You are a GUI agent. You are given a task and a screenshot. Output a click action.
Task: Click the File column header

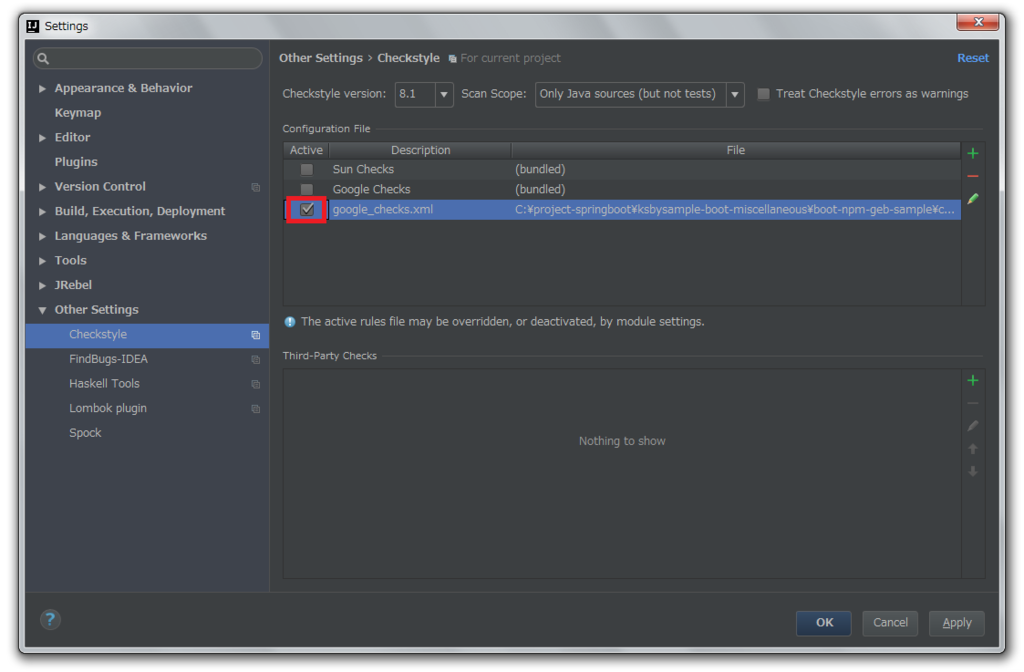735,150
